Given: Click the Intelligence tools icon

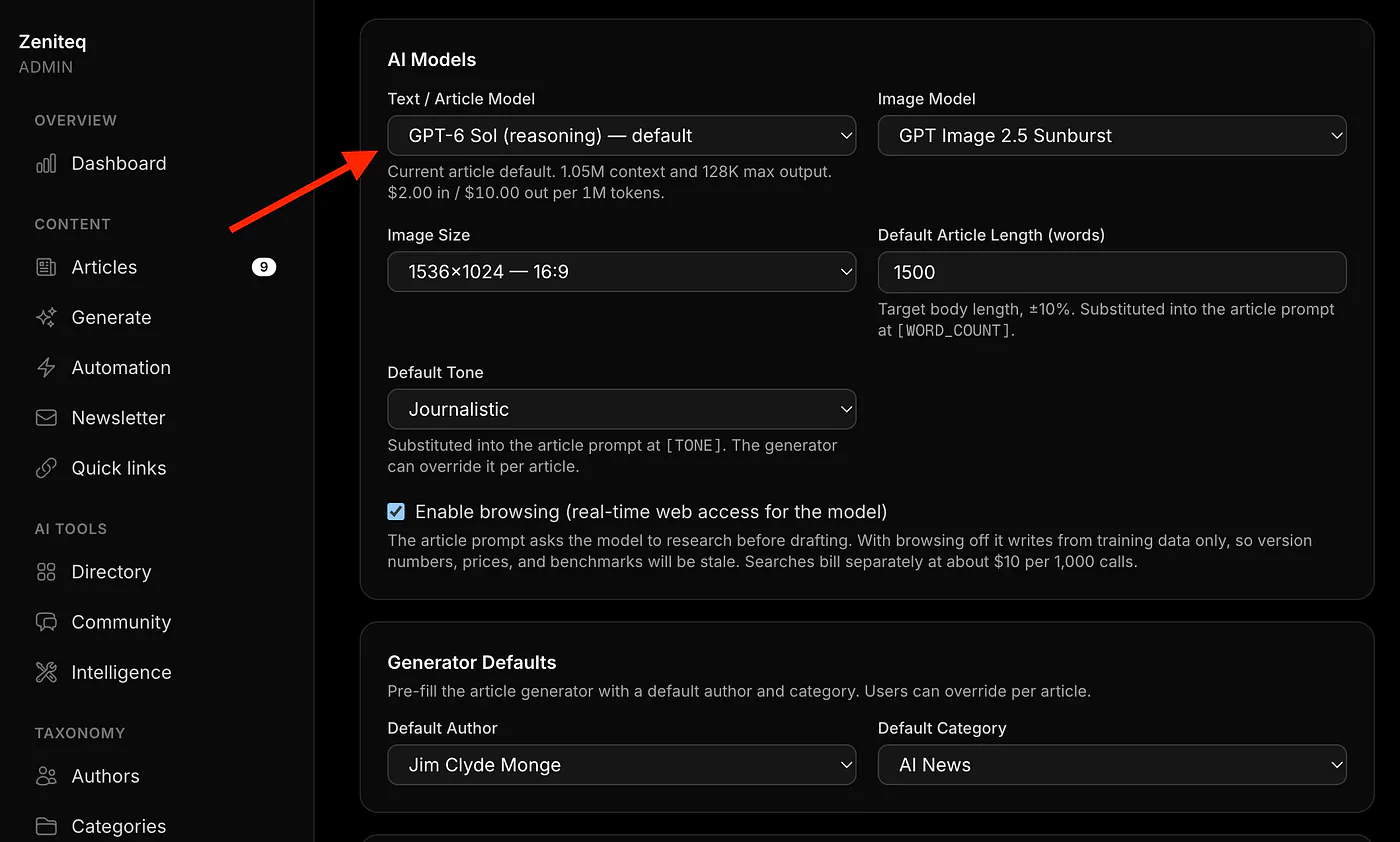Looking at the screenshot, I should (46, 672).
